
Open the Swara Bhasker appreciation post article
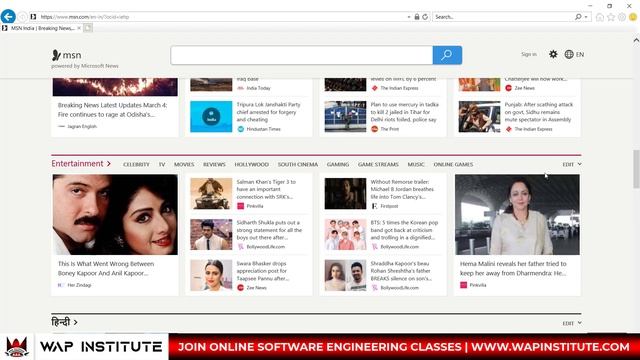(263, 271)
